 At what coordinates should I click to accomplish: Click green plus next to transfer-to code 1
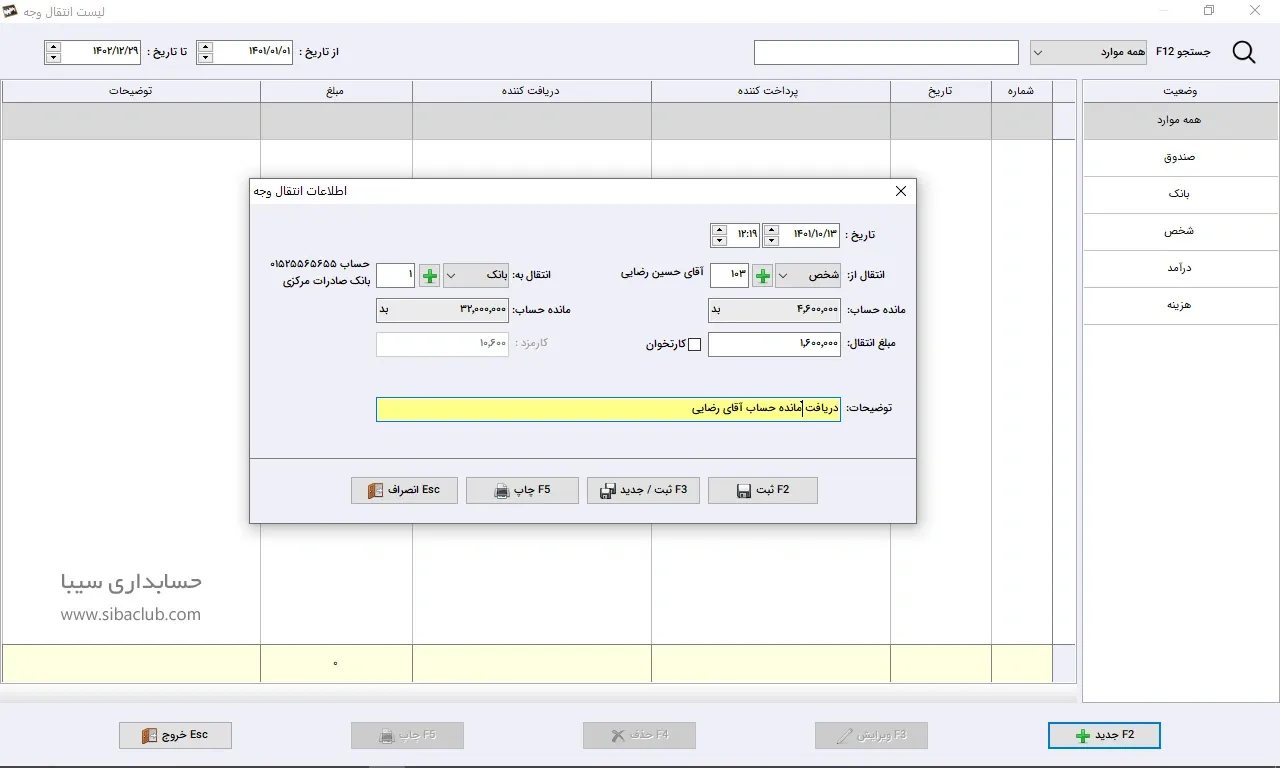(429, 275)
